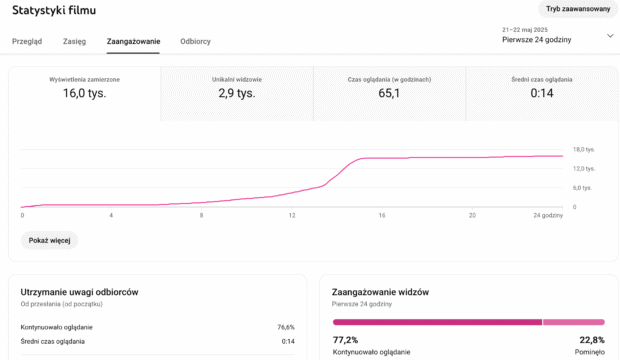Select the Średni czas oglądania metric card
Image resolution: width=620 pixels, height=360 pixels.
point(542,94)
